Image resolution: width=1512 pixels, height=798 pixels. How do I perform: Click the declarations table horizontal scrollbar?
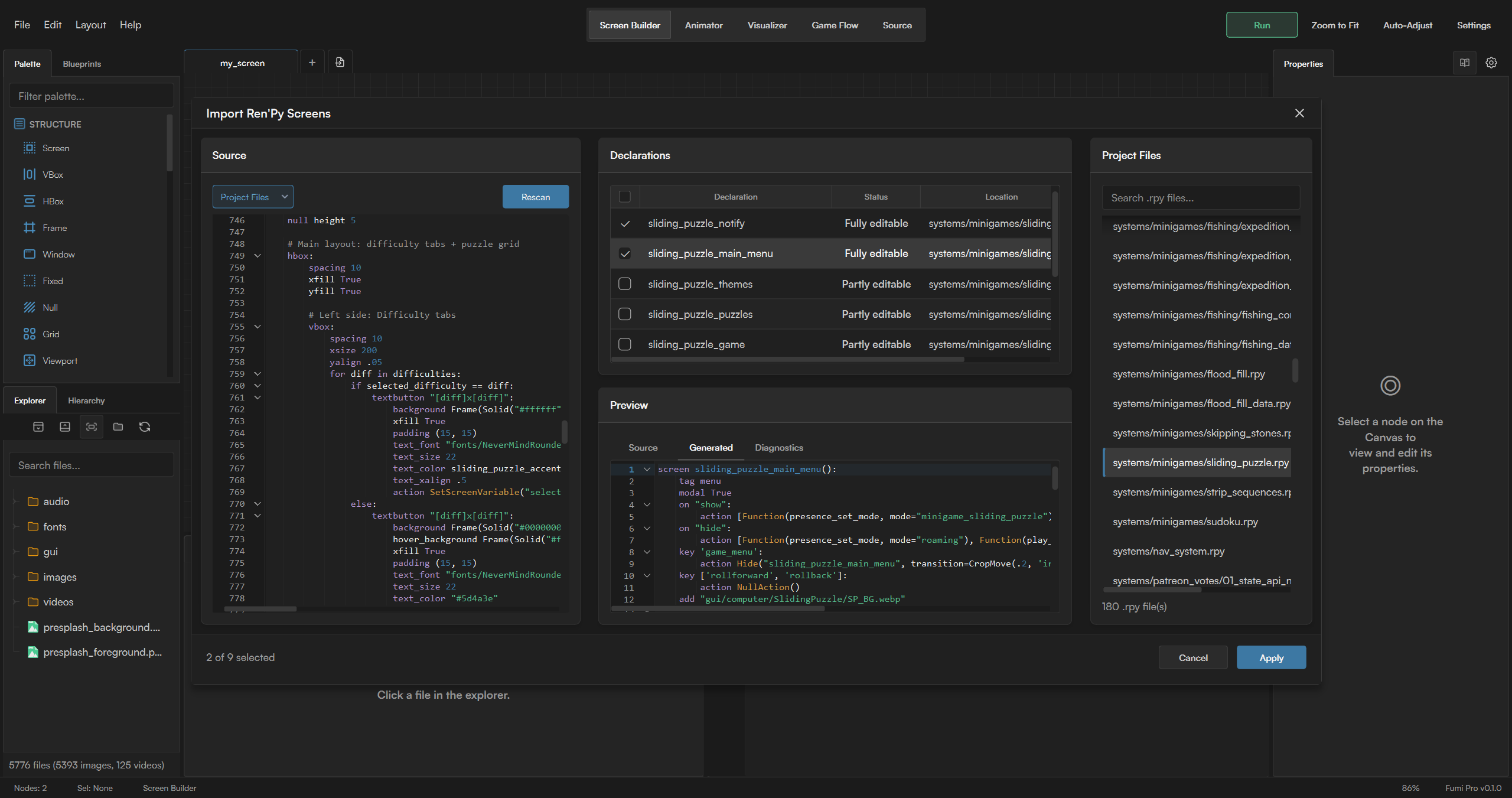[x=788, y=359]
